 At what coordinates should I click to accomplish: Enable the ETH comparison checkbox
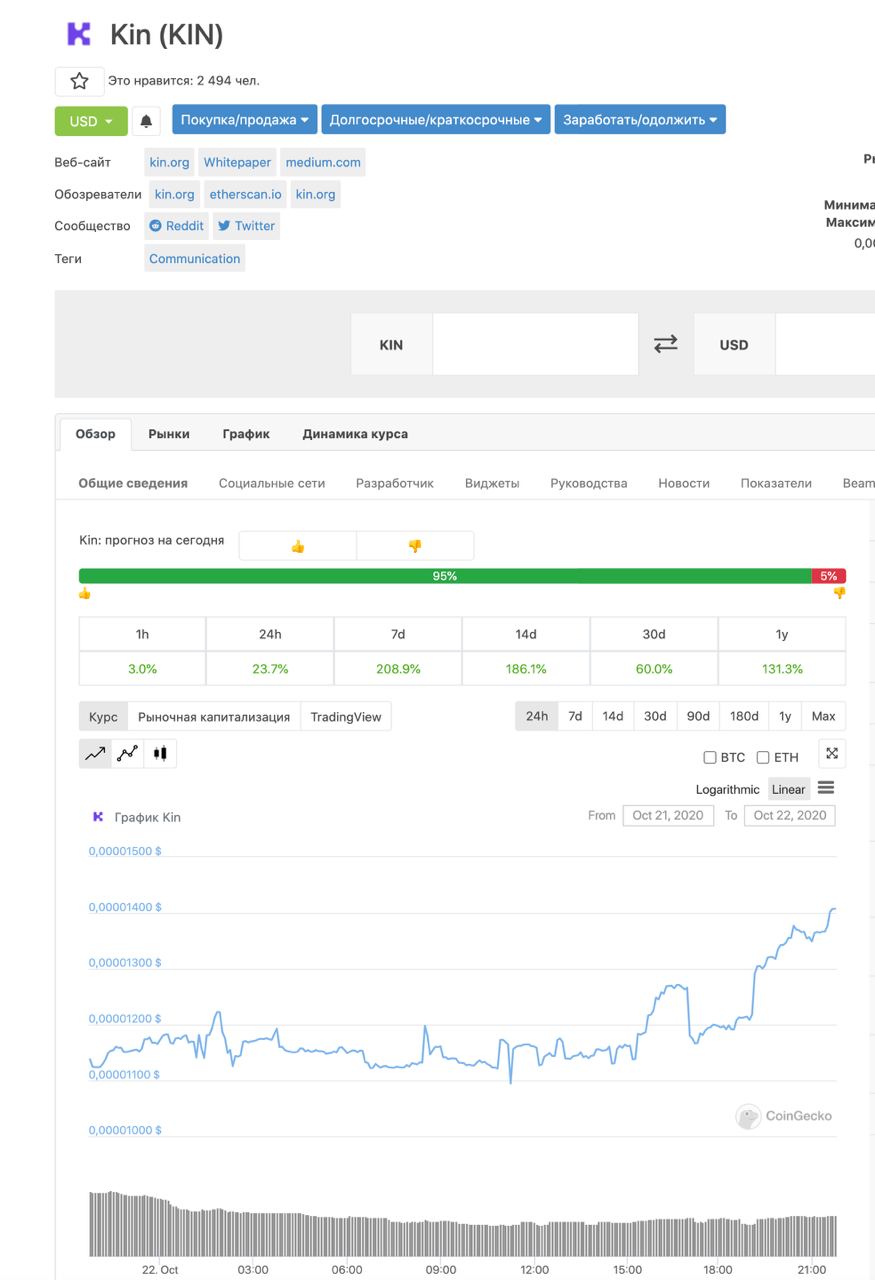coord(763,758)
